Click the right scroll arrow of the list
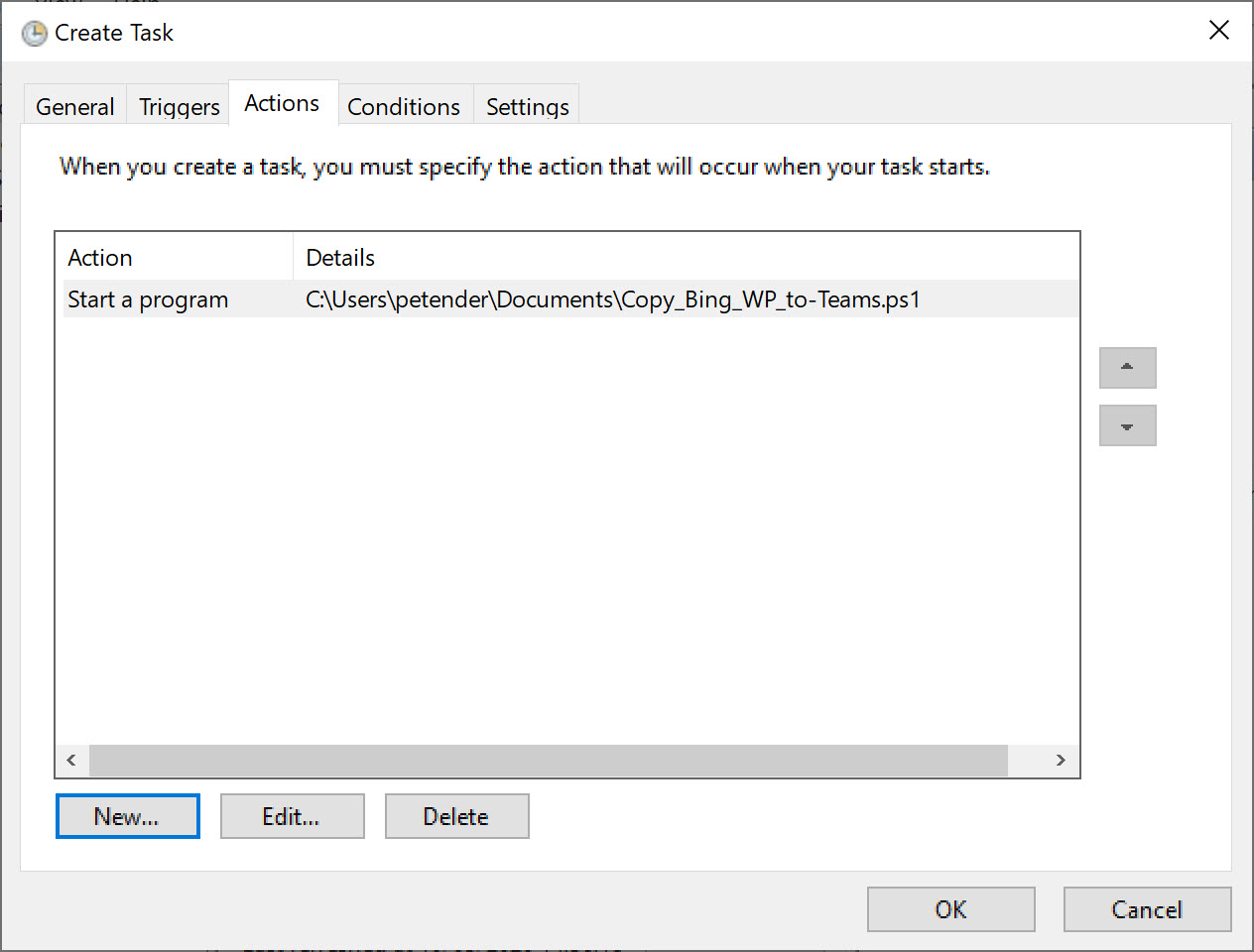1254x952 pixels. [1061, 761]
